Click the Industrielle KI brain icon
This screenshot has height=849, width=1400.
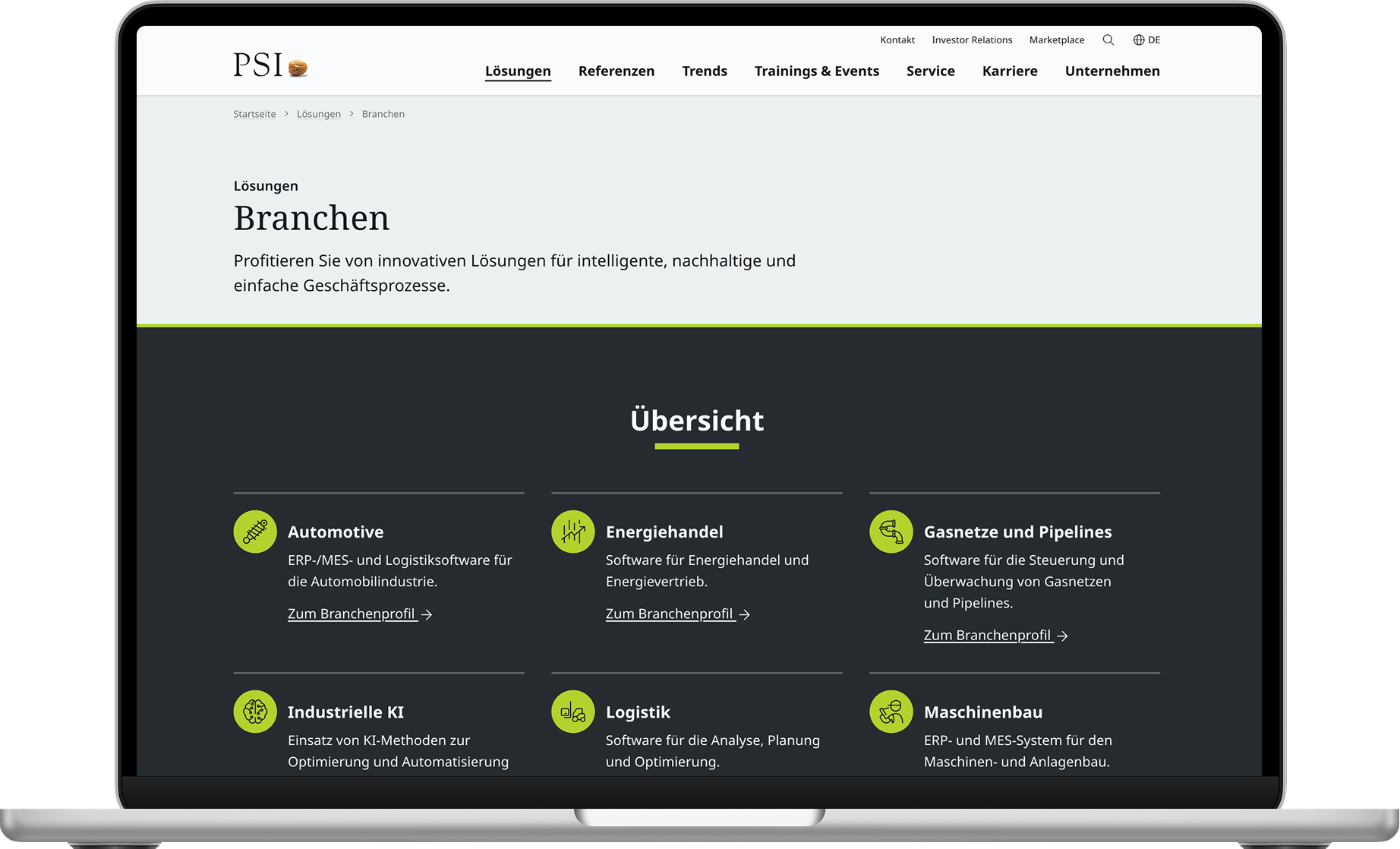pos(254,712)
